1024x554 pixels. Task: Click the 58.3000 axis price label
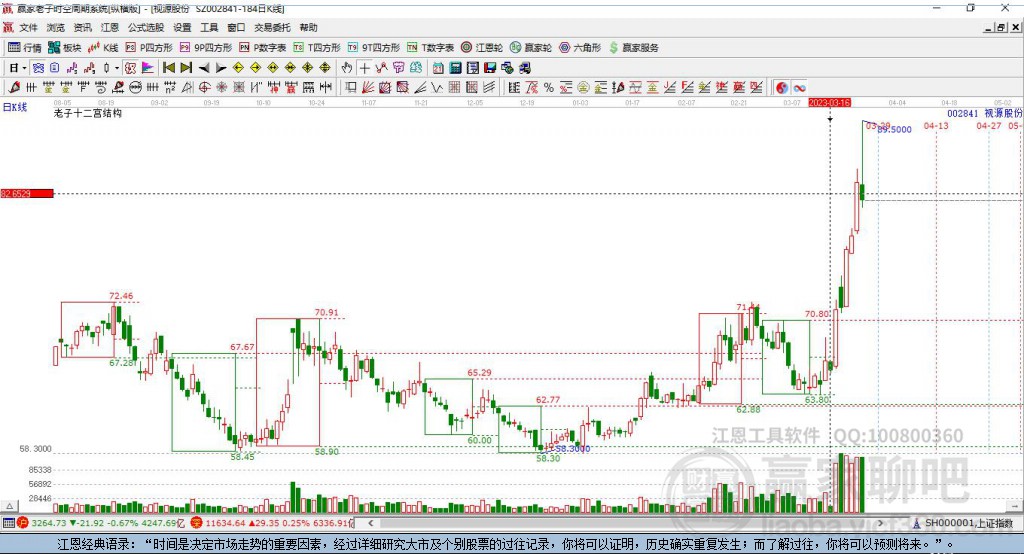point(35,449)
